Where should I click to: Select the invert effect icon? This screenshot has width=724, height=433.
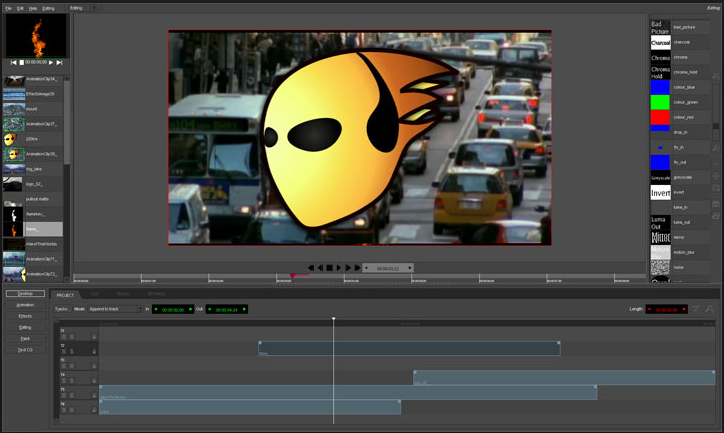pyautogui.click(x=660, y=192)
